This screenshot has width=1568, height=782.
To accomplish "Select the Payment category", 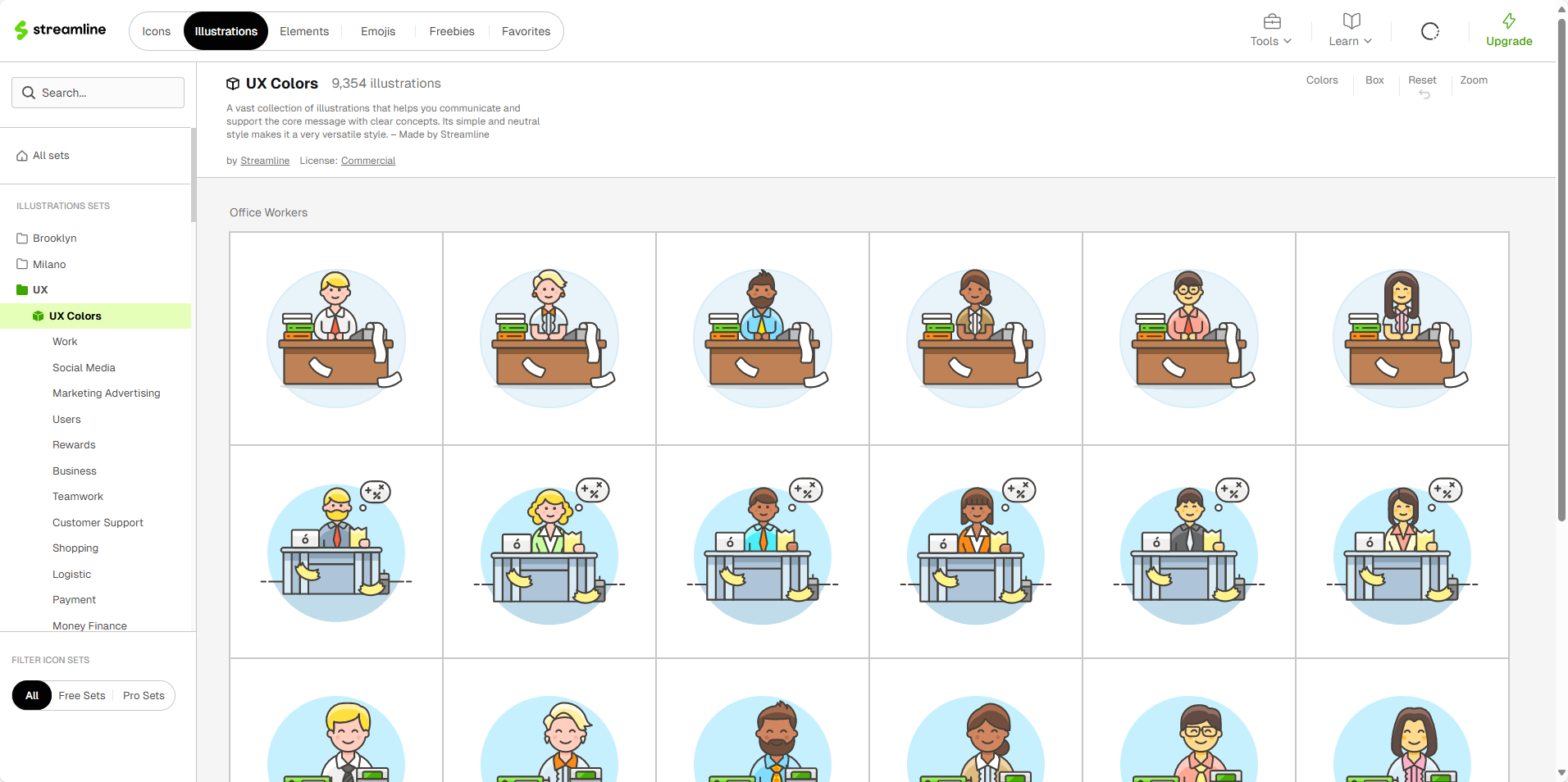I will (74, 600).
